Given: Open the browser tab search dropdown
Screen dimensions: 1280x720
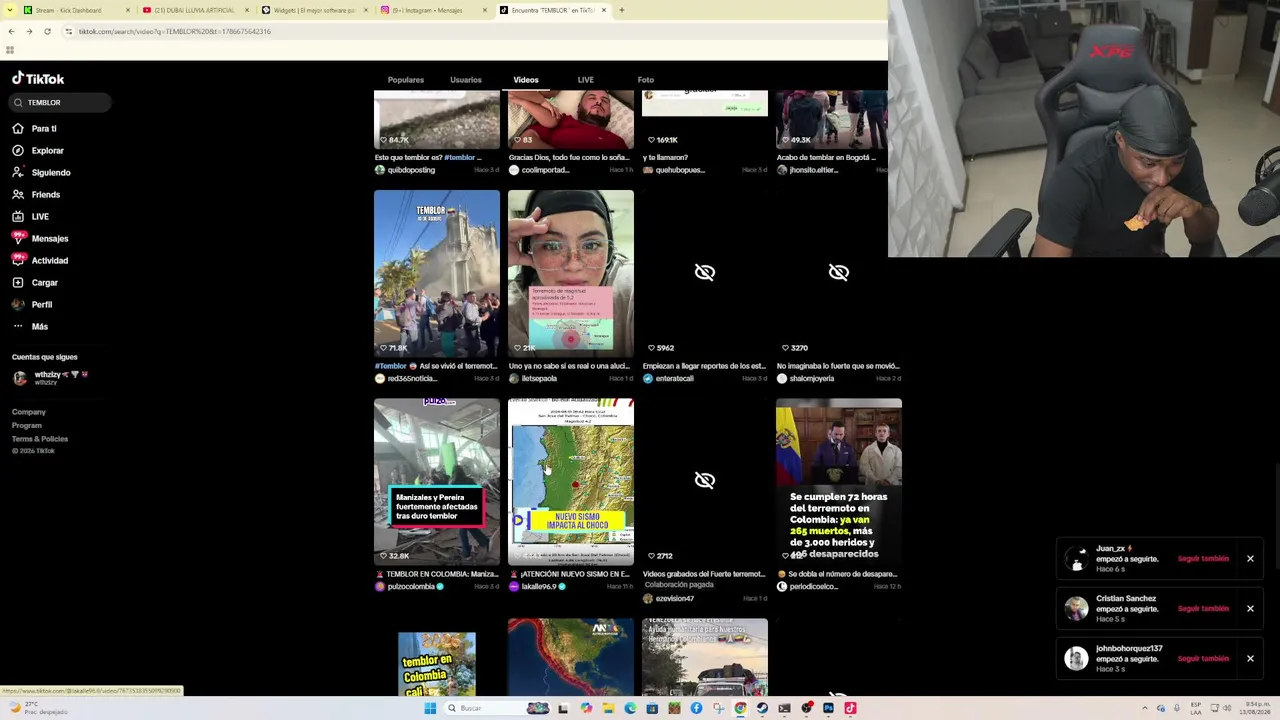Looking at the screenshot, I should tap(10, 10).
